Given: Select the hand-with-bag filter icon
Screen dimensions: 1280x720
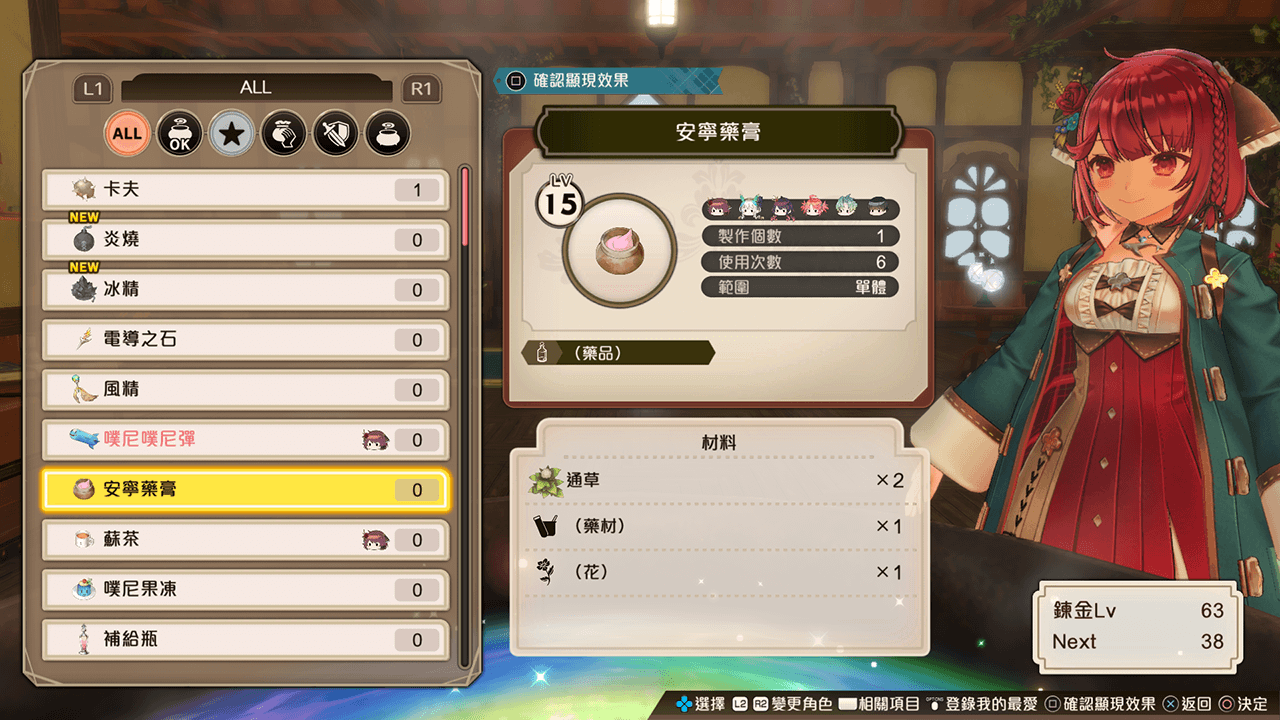Looking at the screenshot, I should tap(283, 133).
